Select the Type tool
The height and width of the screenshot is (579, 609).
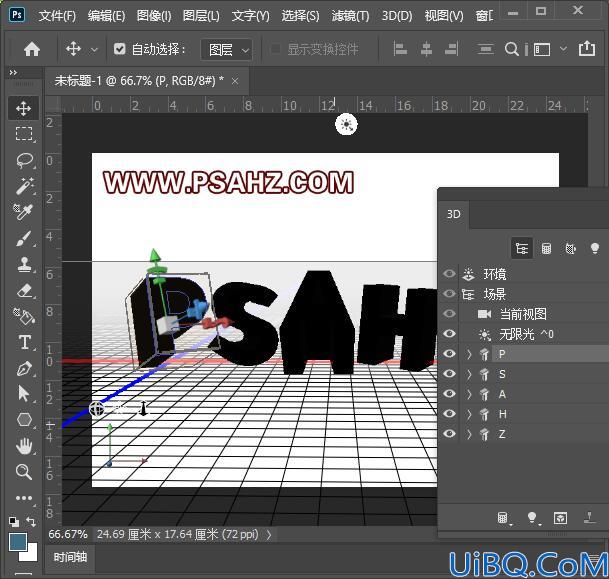(24, 342)
